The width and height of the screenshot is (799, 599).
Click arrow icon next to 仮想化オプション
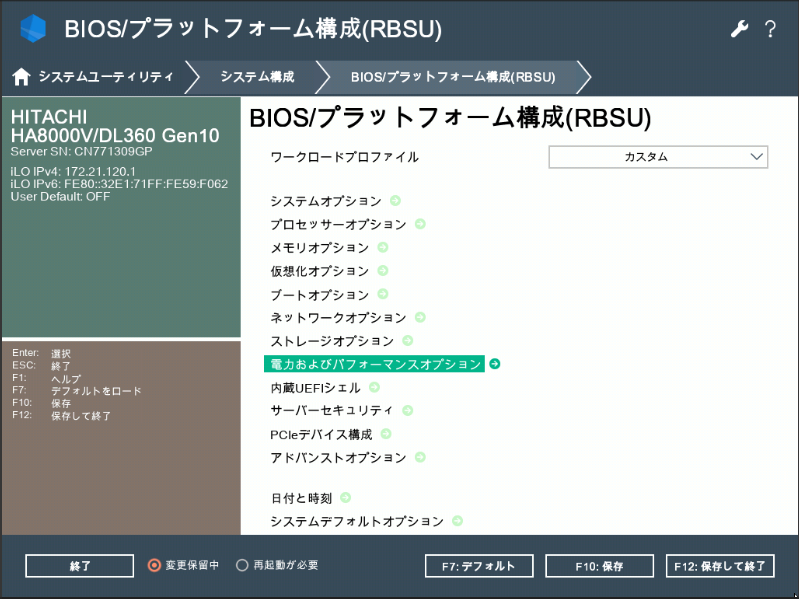pos(383,270)
